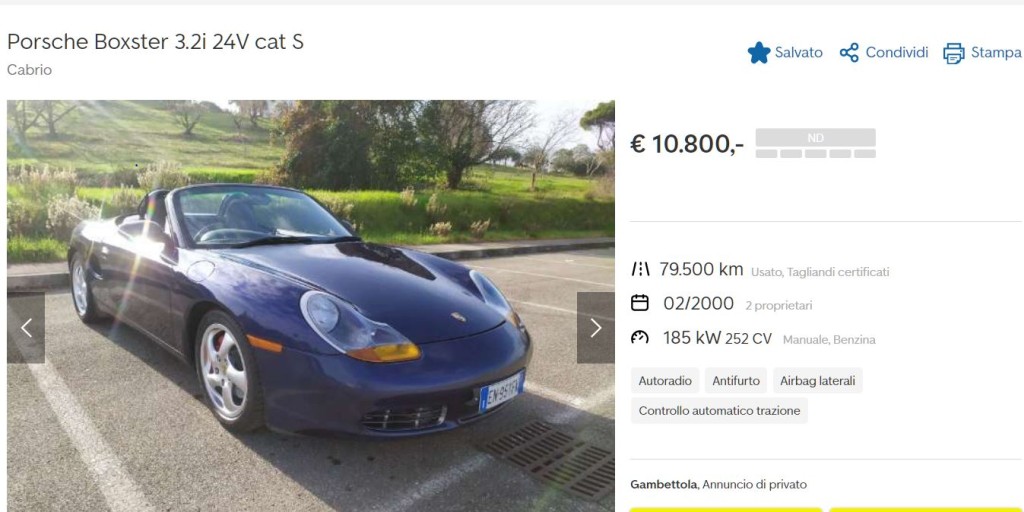Image resolution: width=1024 pixels, height=512 pixels.
Task: Show the previous photo with left arrow
Action: 26,328
